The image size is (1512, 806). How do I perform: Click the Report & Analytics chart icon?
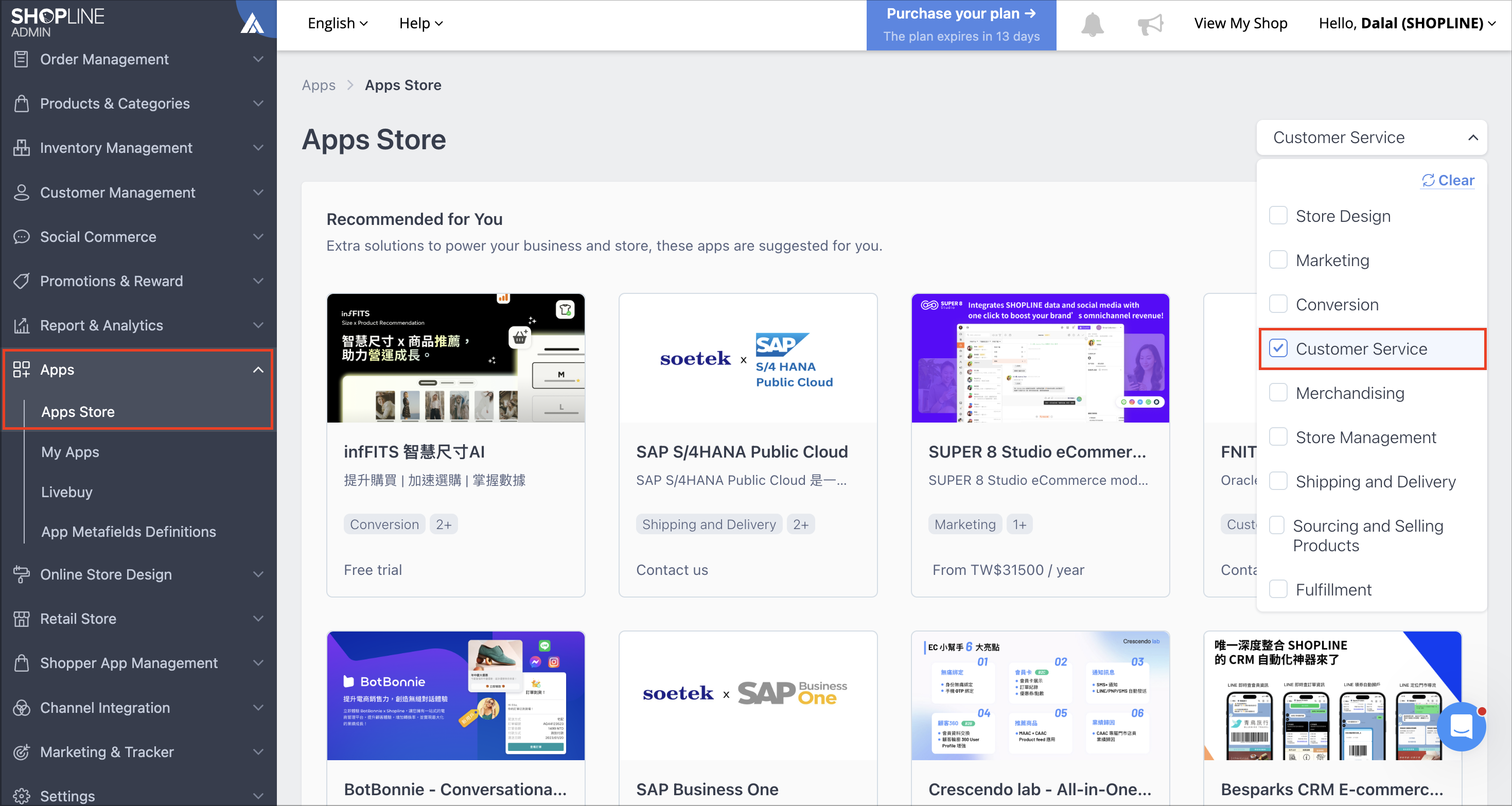point(21,325)
